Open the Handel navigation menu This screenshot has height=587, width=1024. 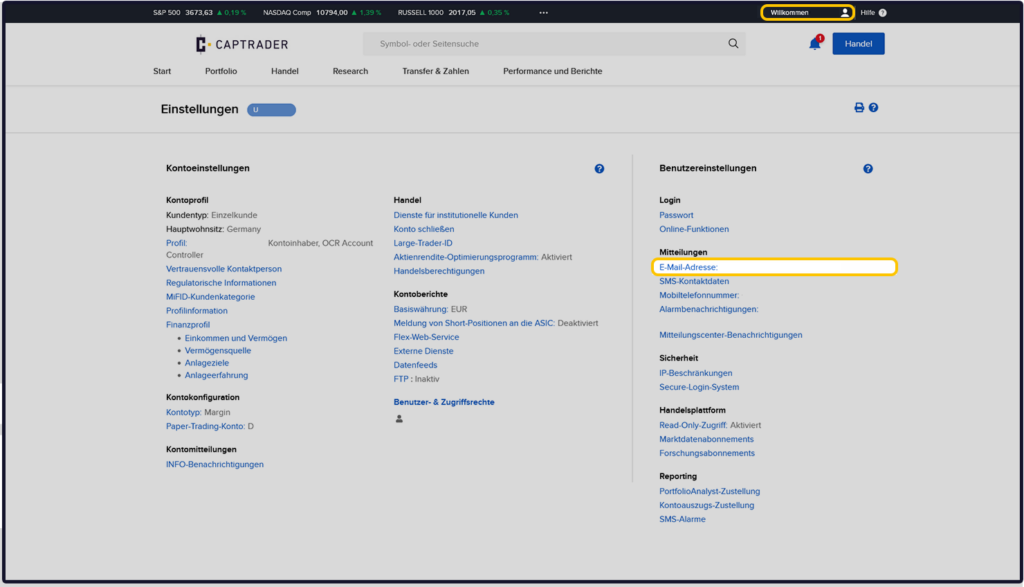click(x=285, y=71)
